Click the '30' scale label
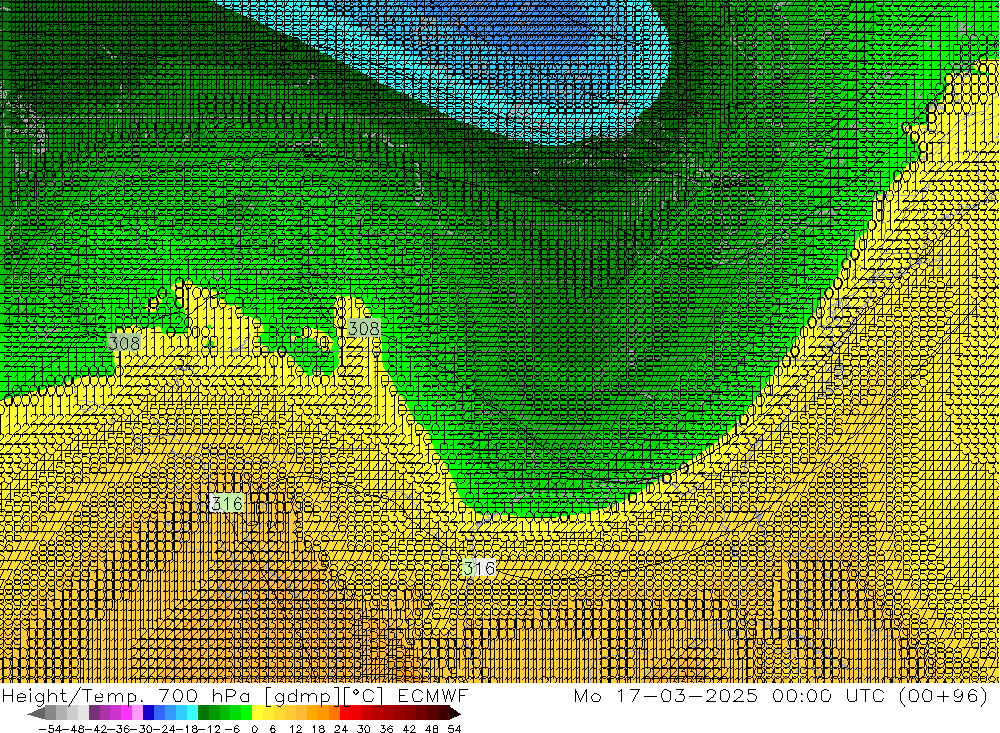 pos(364,729)
